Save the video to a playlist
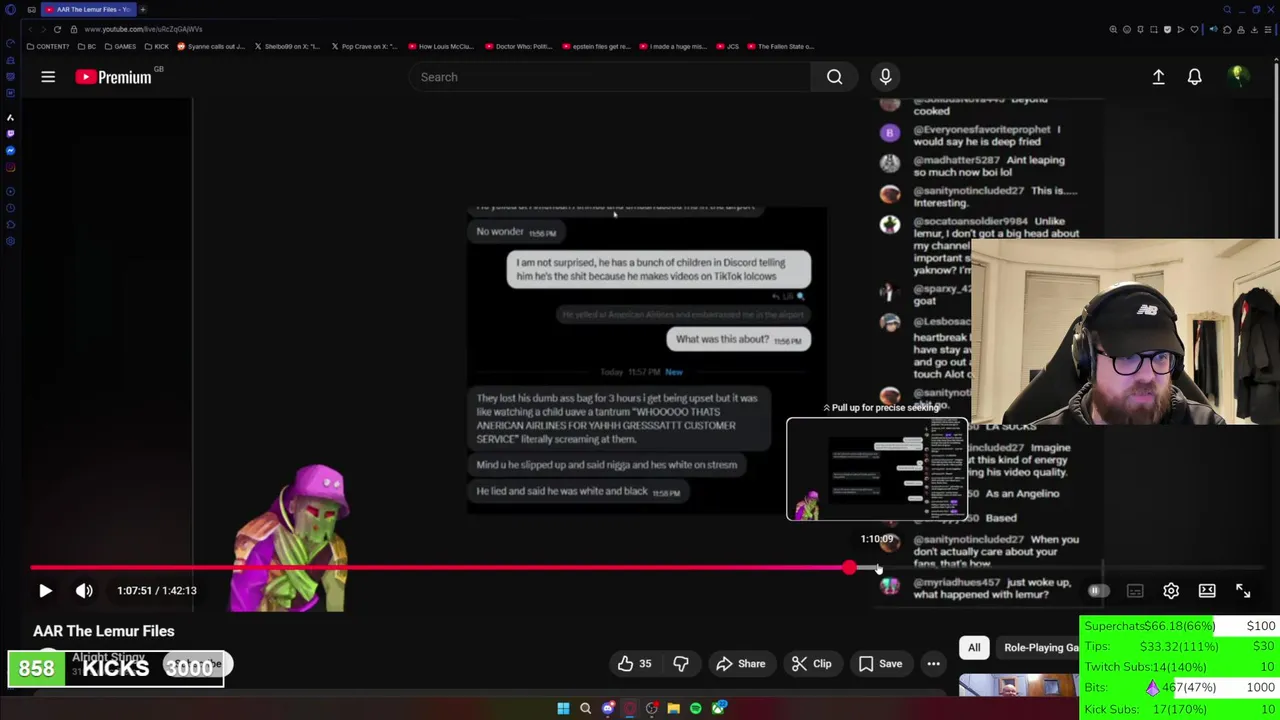1280x720 pixels. pos(880,664)
